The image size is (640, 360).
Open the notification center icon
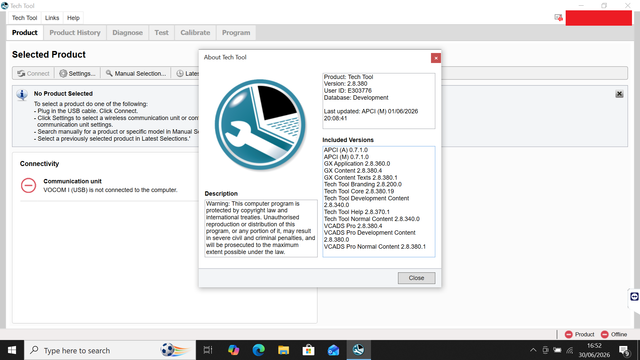(624, 350)
